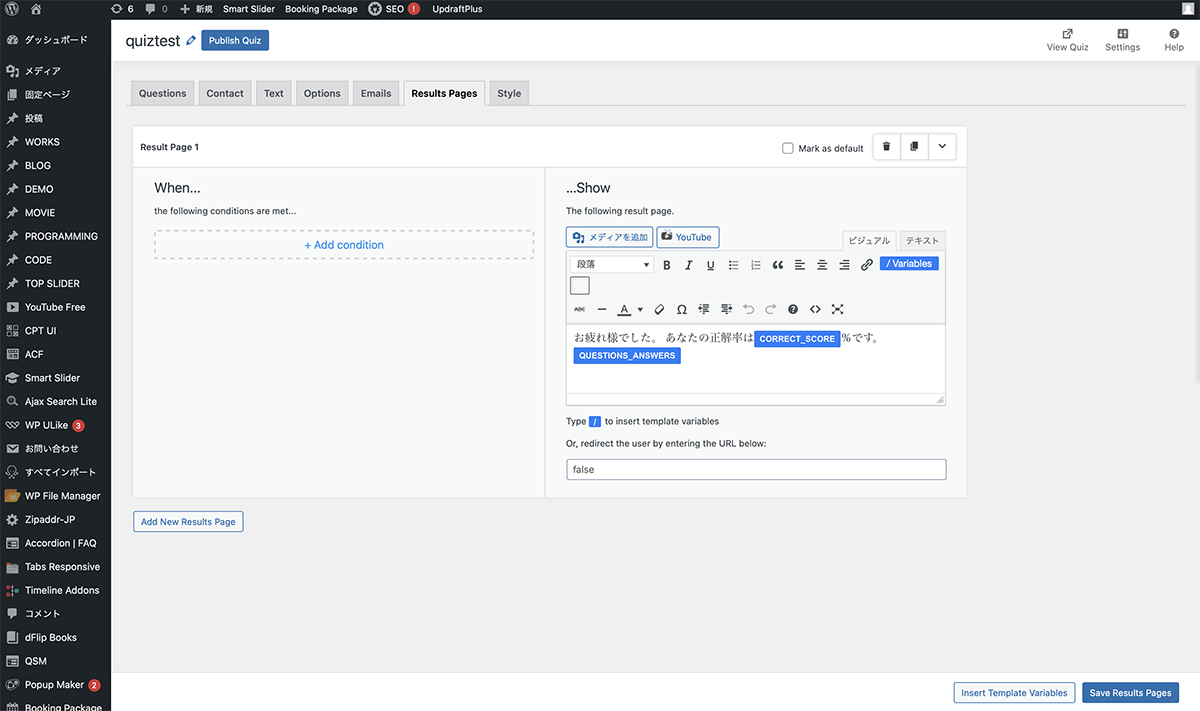
Task: Duplicate Result Page 1
Action: pyautogui.click(x=914, y=147)
